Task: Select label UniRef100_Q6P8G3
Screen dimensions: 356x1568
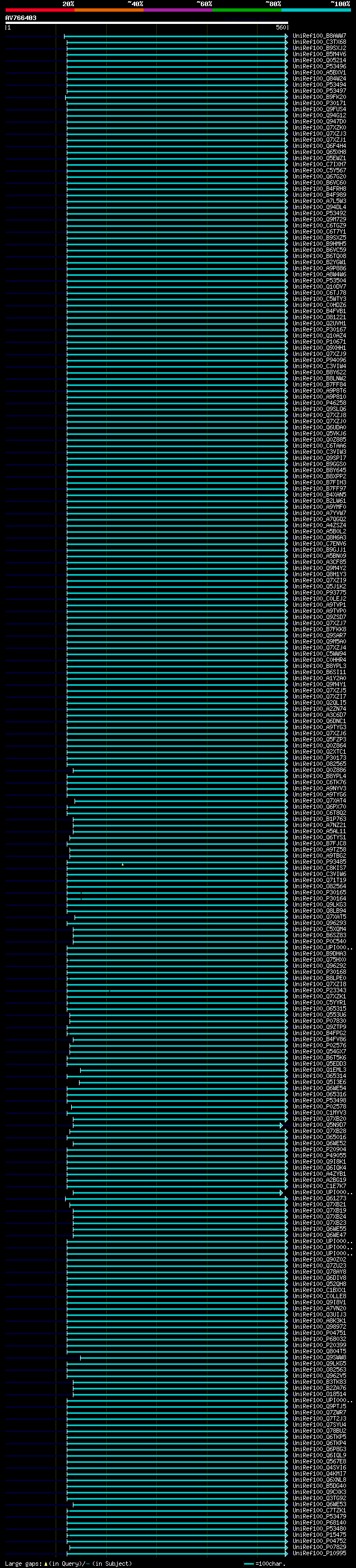Action: pos(319,1450)
